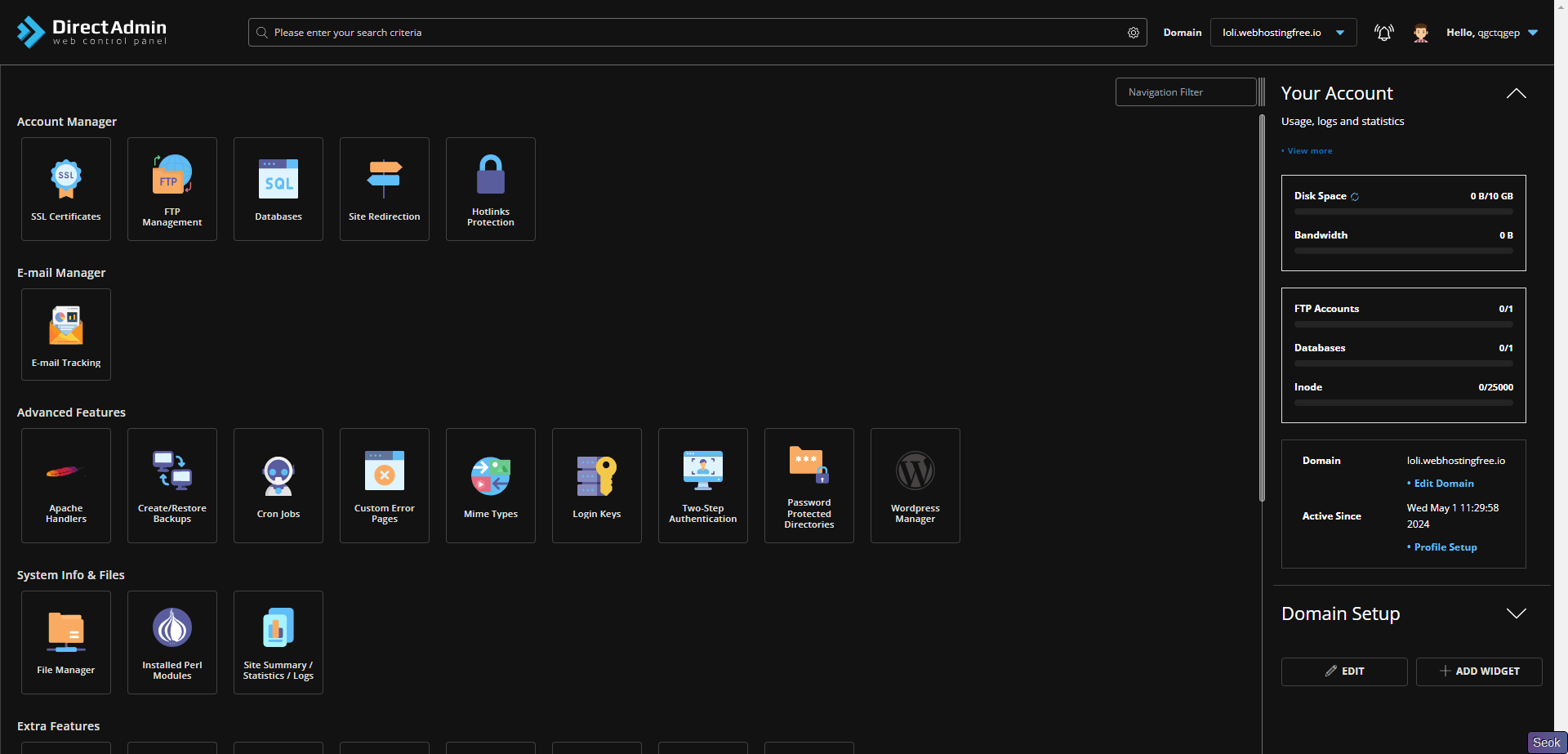The height and width of the screenshot is (754, 1568).
Task: Open Wordpress Manager
Action: click(x=915, y=485)
